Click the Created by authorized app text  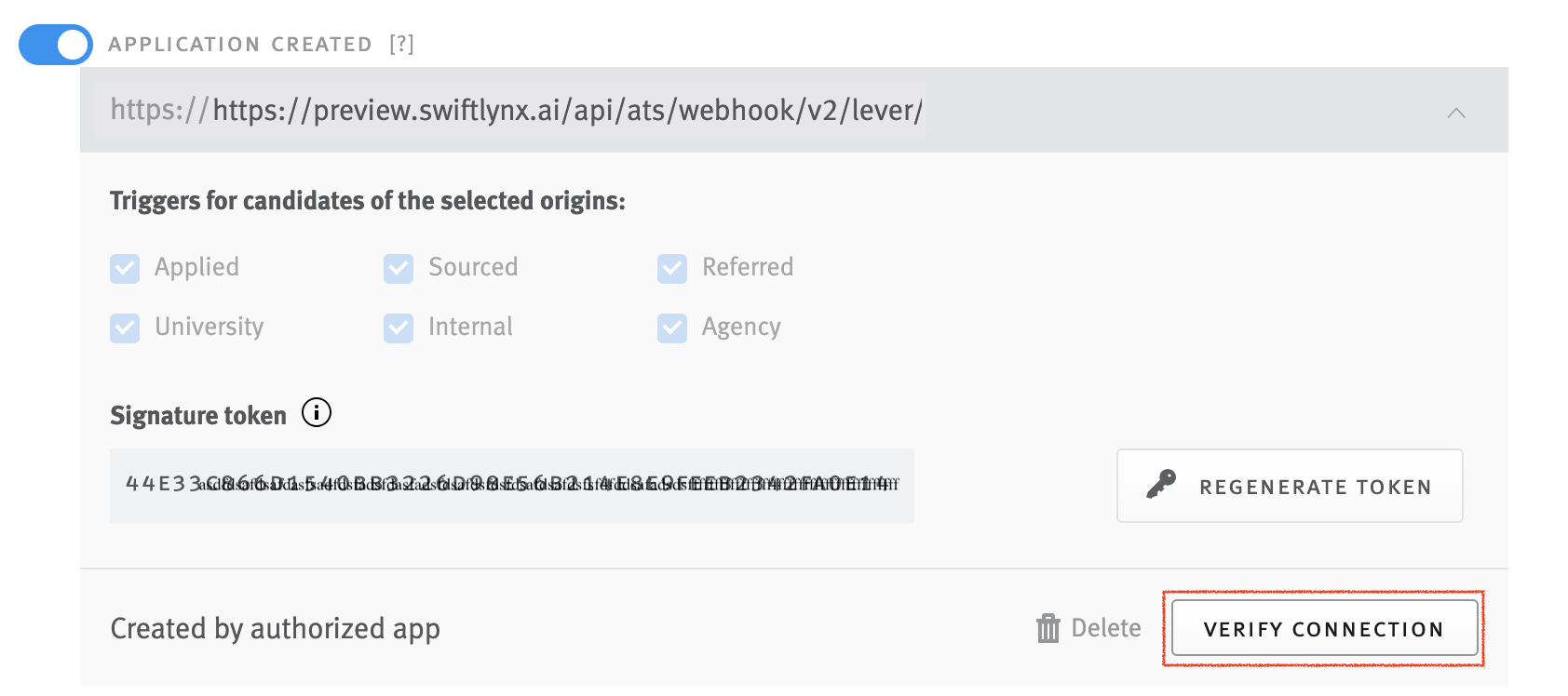[275, 628]
